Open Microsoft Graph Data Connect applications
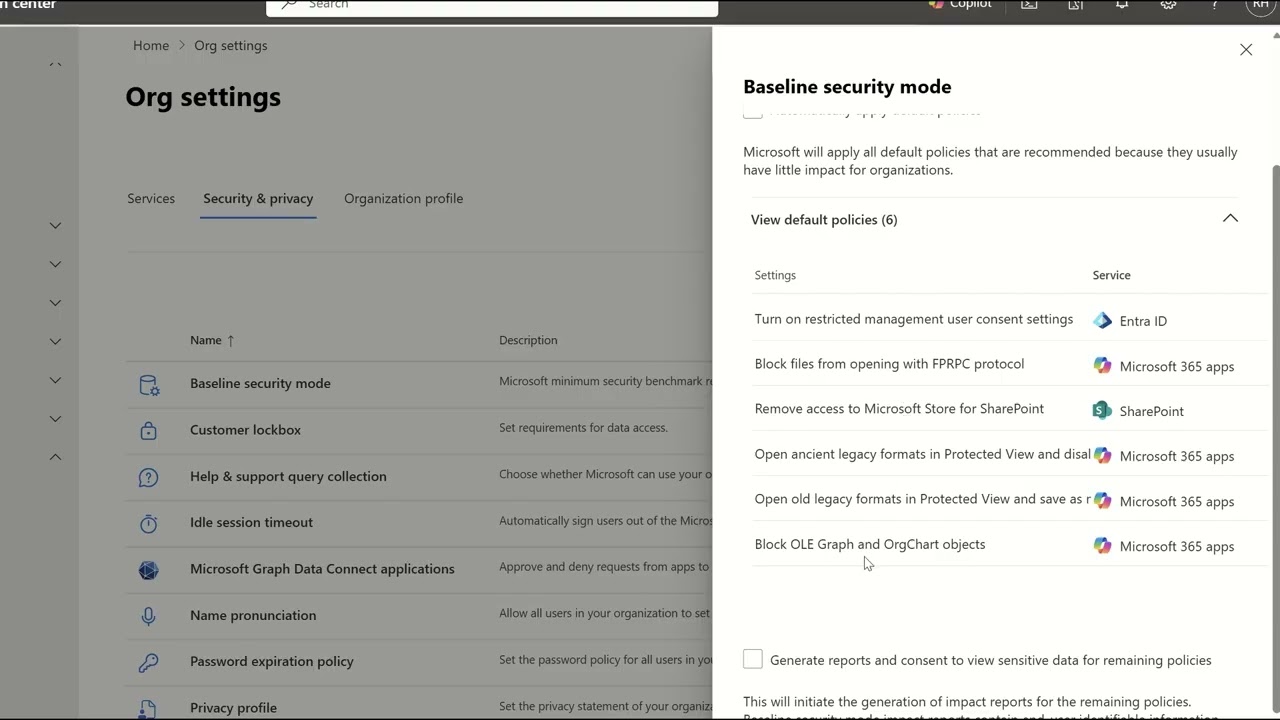Image resolution: width=1280 pixels, height=720 pixels. point(322,568)
